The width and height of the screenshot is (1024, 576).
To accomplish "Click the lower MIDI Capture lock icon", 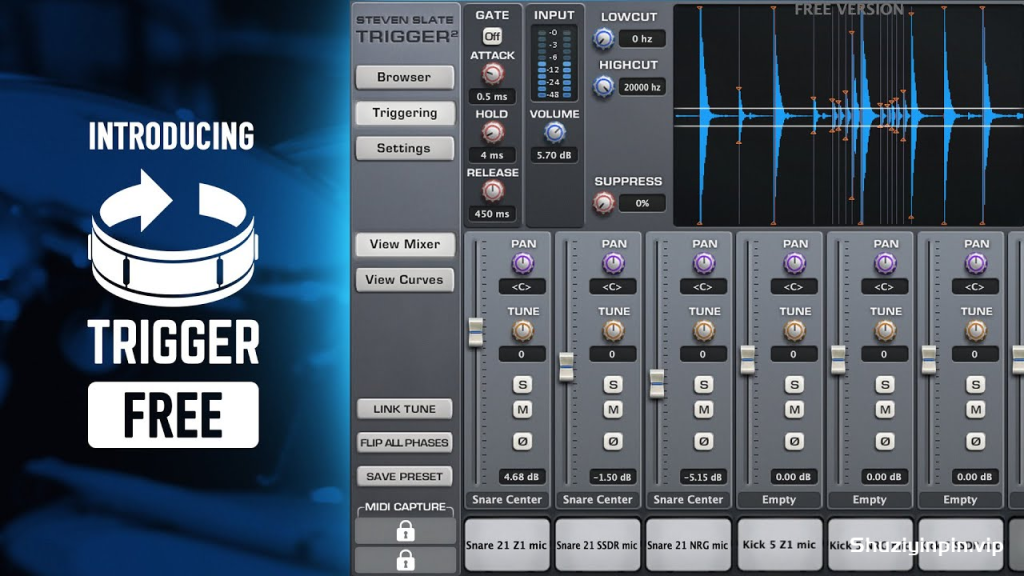I will [406, 560].
